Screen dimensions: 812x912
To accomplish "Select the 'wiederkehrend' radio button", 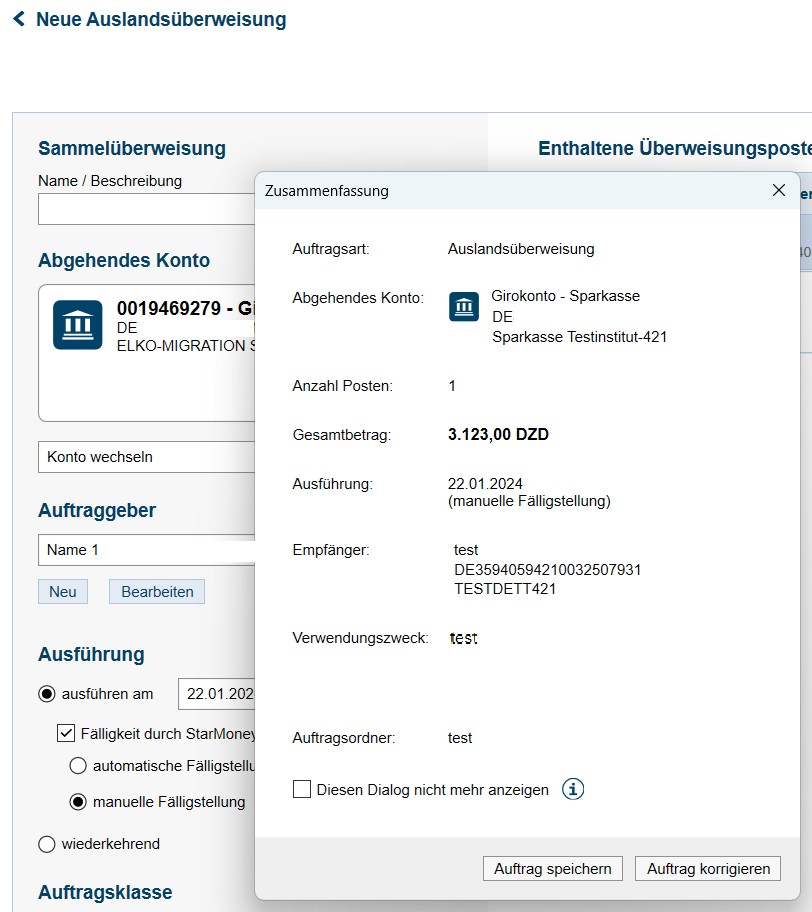I will pyautogui.click(x=47, y=844).
